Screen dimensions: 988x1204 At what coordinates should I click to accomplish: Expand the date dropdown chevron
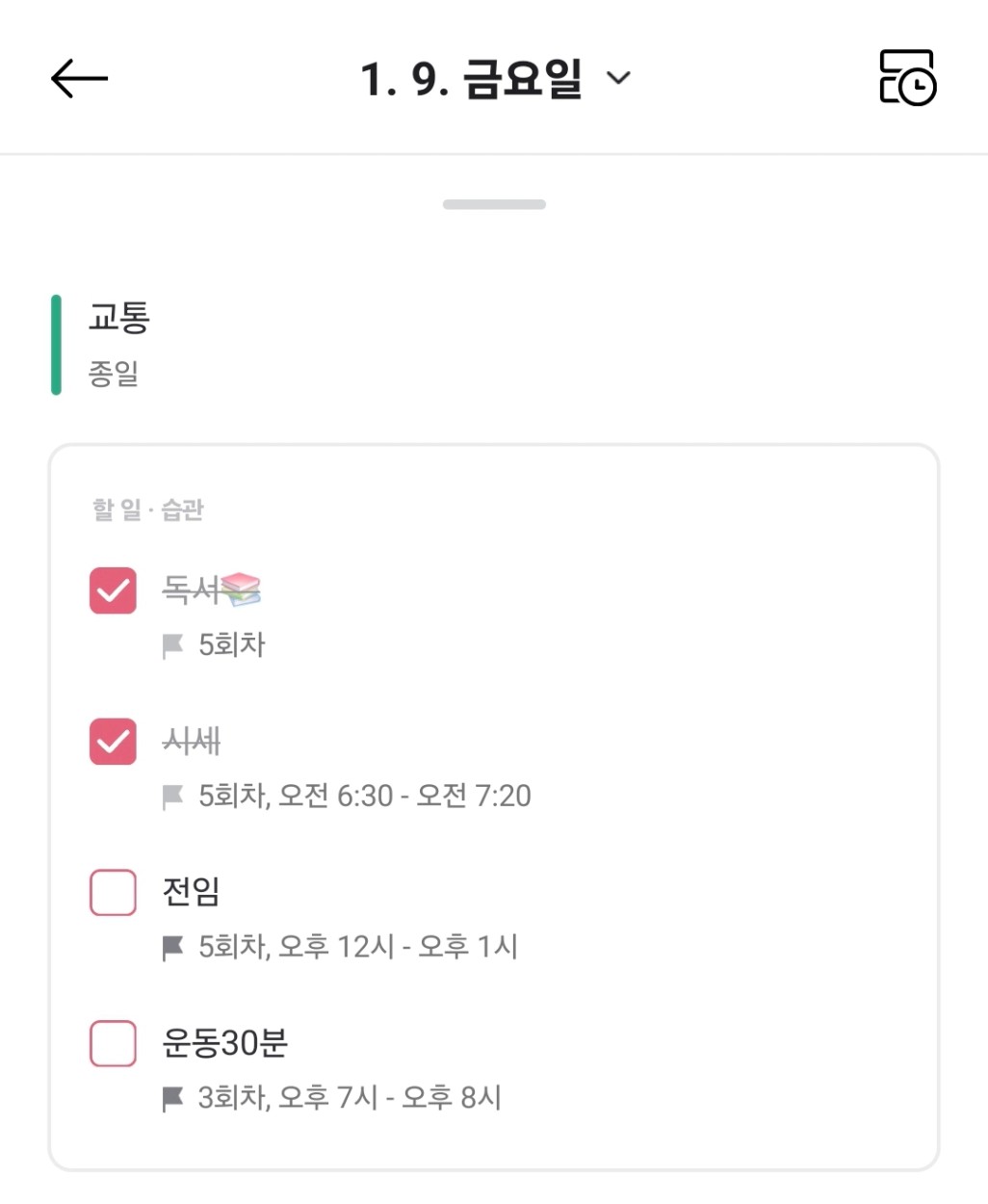(618, 78)
